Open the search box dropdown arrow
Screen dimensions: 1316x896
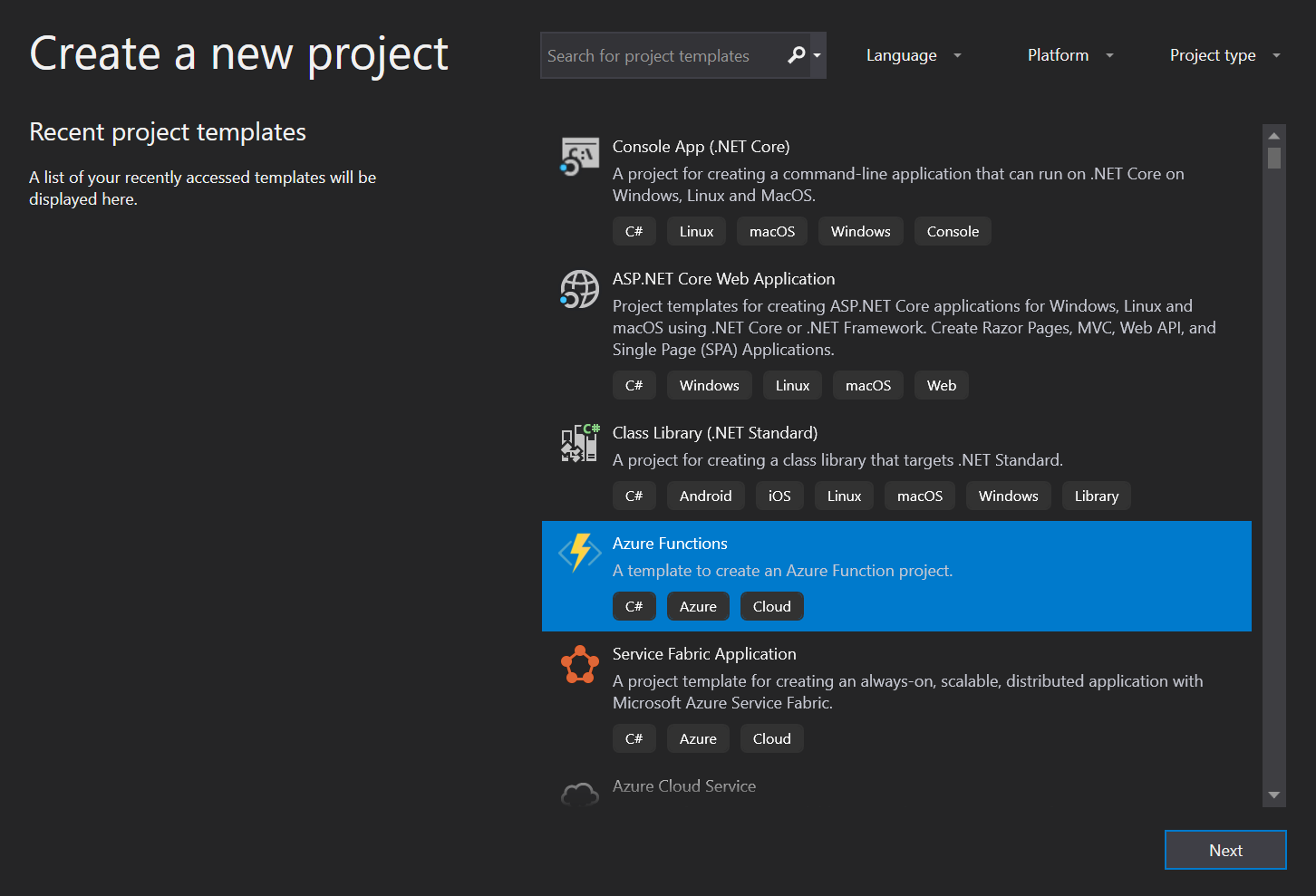[817, 55]
